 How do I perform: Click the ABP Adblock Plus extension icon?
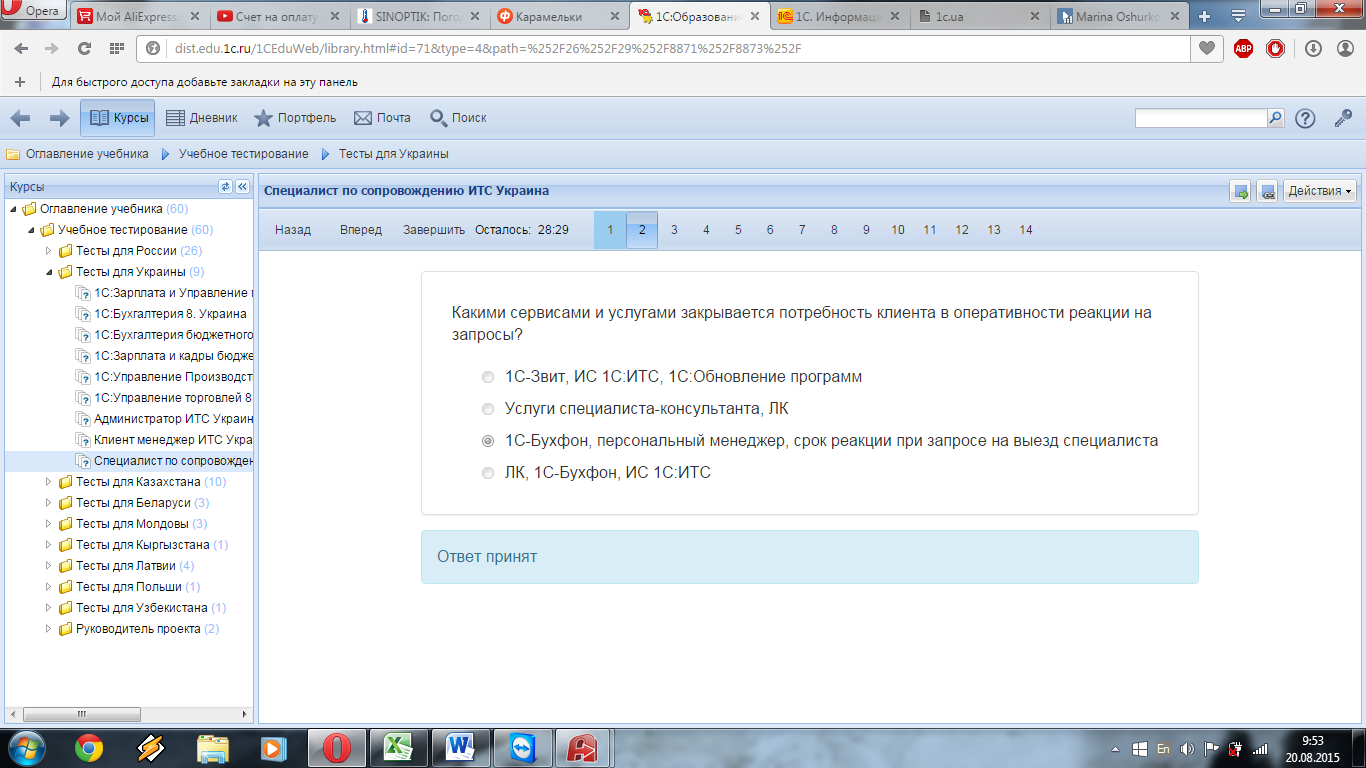[1243, 48]
